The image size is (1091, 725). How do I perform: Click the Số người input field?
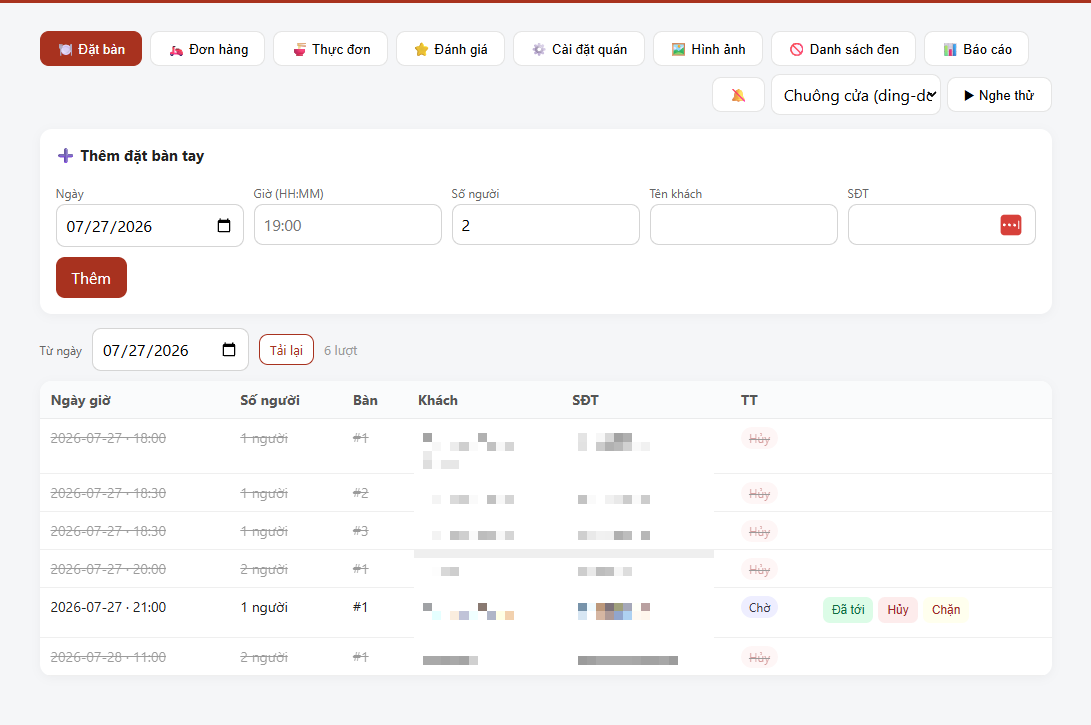click(x=546, y=225)
